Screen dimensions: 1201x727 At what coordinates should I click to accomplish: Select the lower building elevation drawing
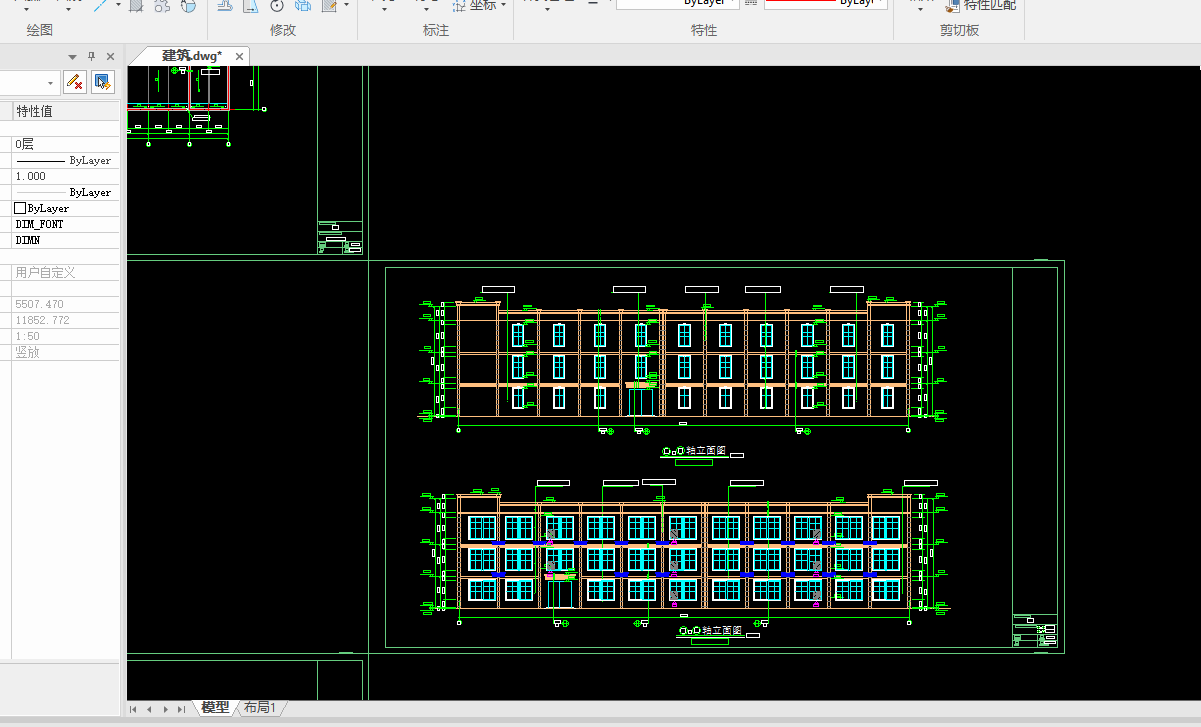(684, 555)
